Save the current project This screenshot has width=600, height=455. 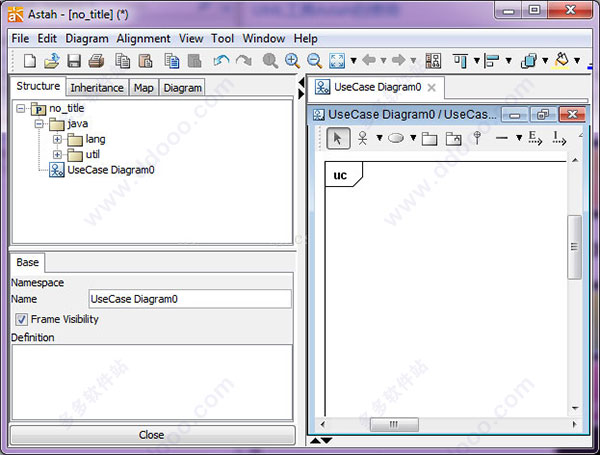[74, 61]
